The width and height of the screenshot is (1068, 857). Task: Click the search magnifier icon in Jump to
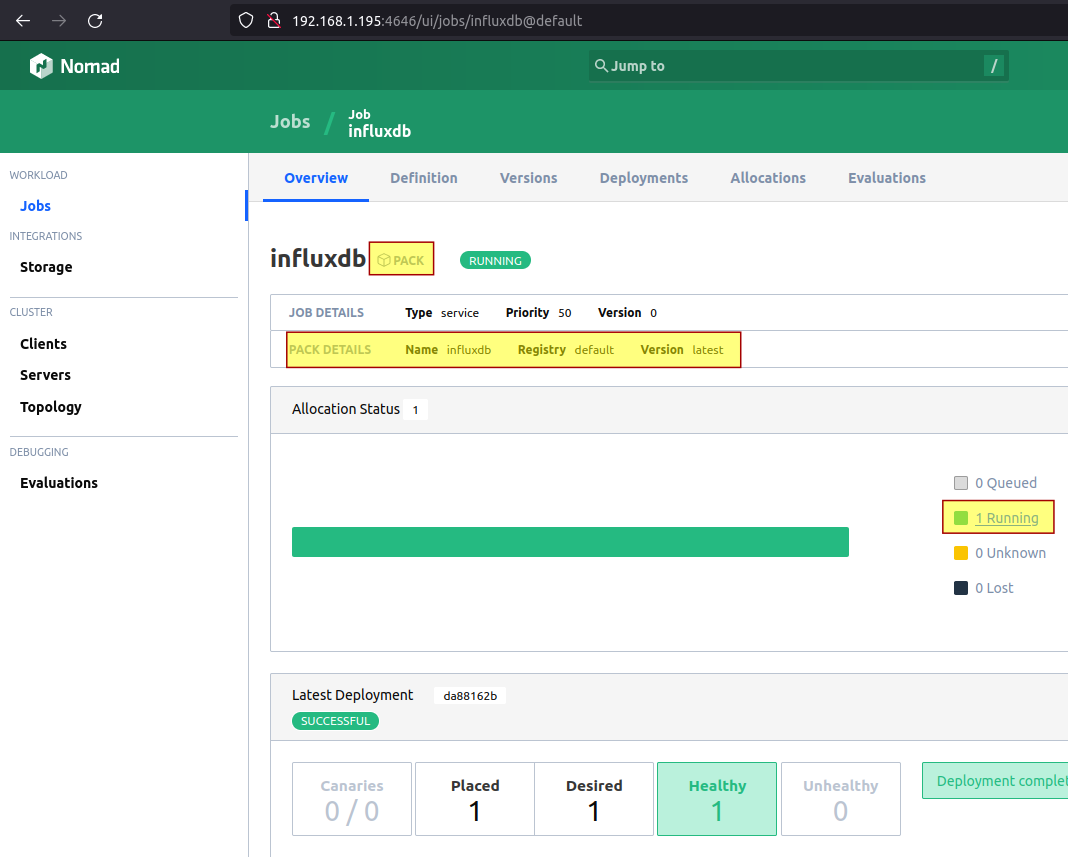(601, 65)
